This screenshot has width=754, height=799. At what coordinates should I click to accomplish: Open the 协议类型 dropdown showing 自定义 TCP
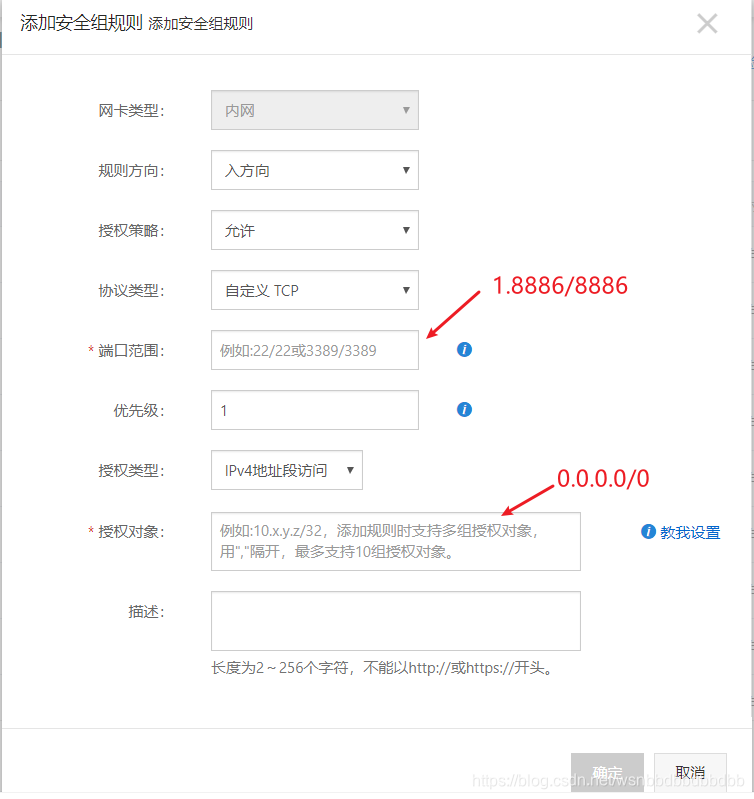pos(315,290)
